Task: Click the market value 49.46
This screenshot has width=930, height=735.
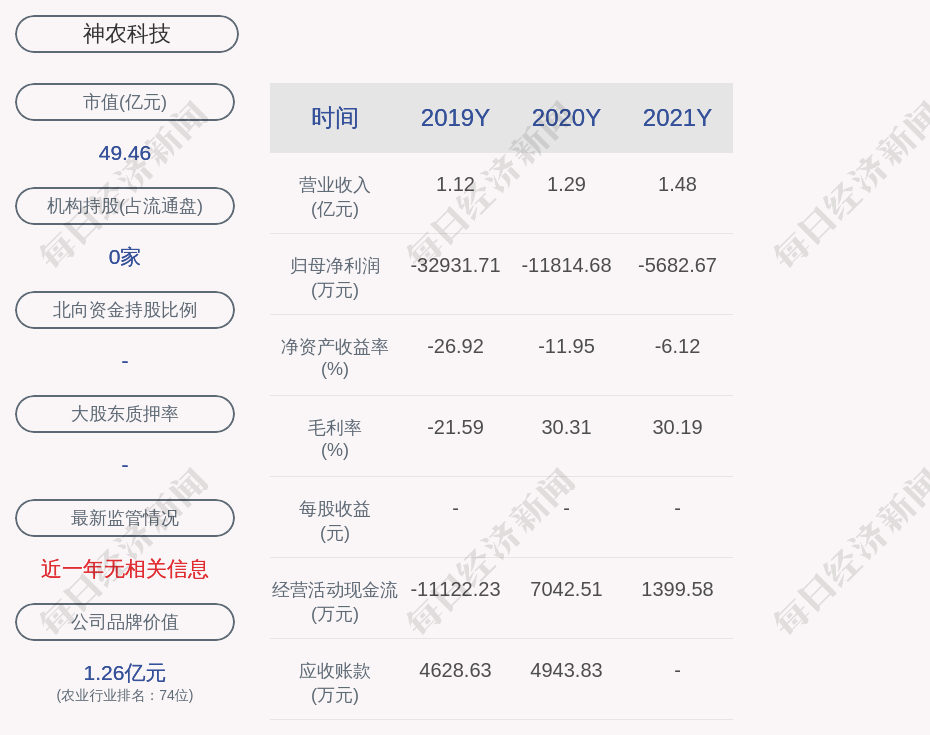Action: pos(125,153)
